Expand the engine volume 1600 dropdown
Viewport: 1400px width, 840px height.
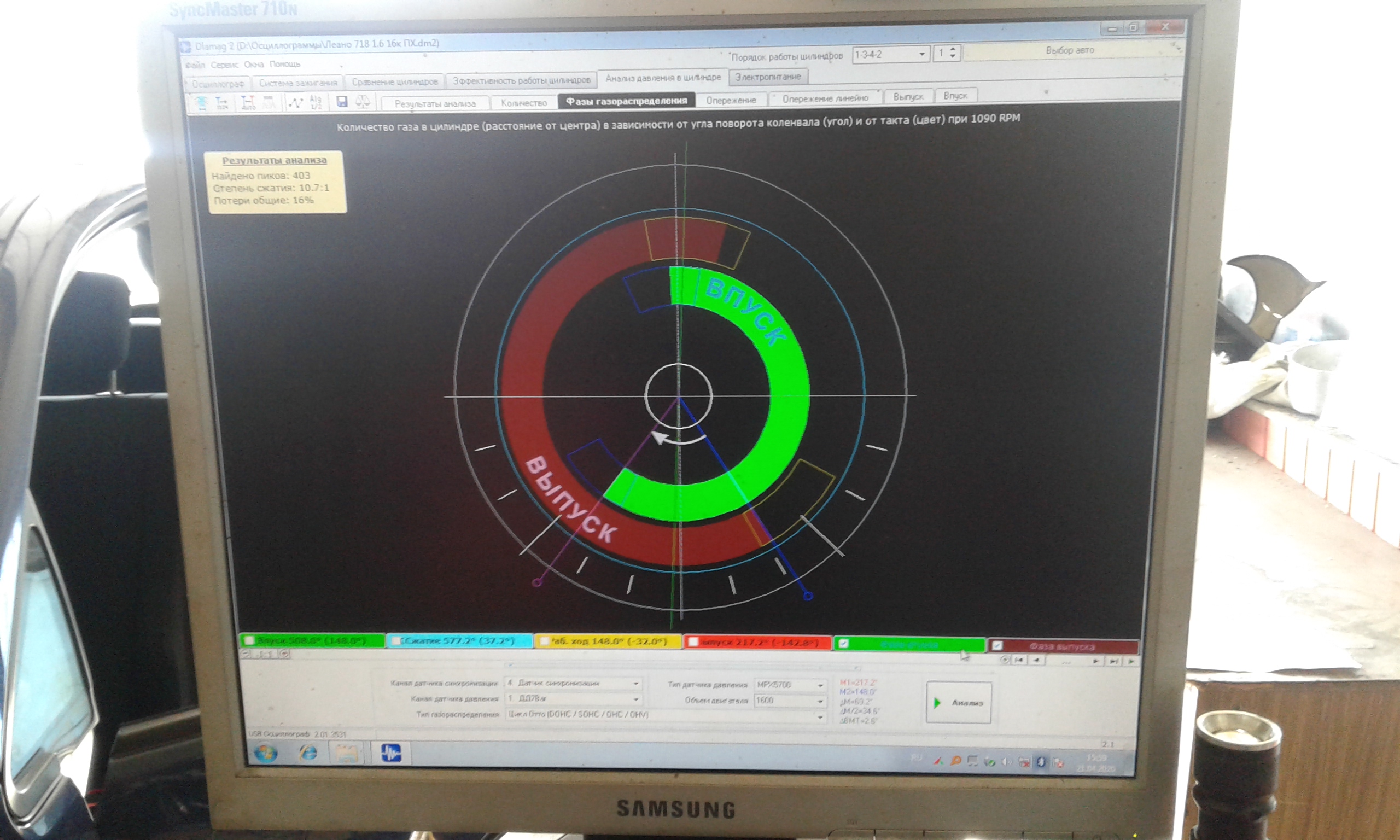820,701
